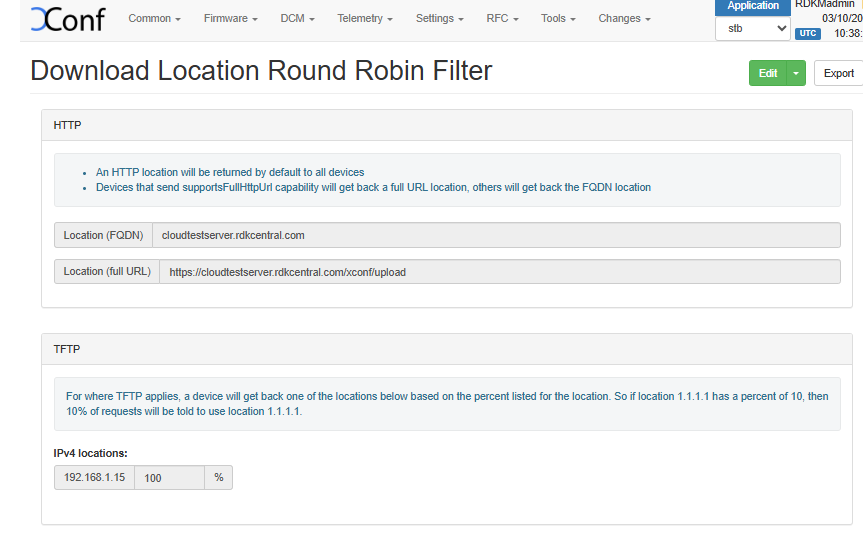
Task: Open the Telemetry menu
Action: 364,19
